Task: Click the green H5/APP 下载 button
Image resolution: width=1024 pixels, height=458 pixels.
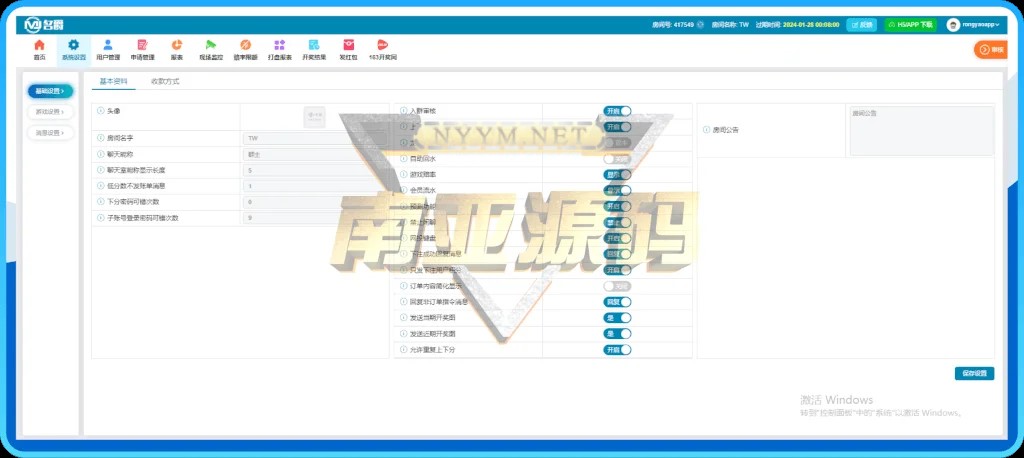Action: 910,25
